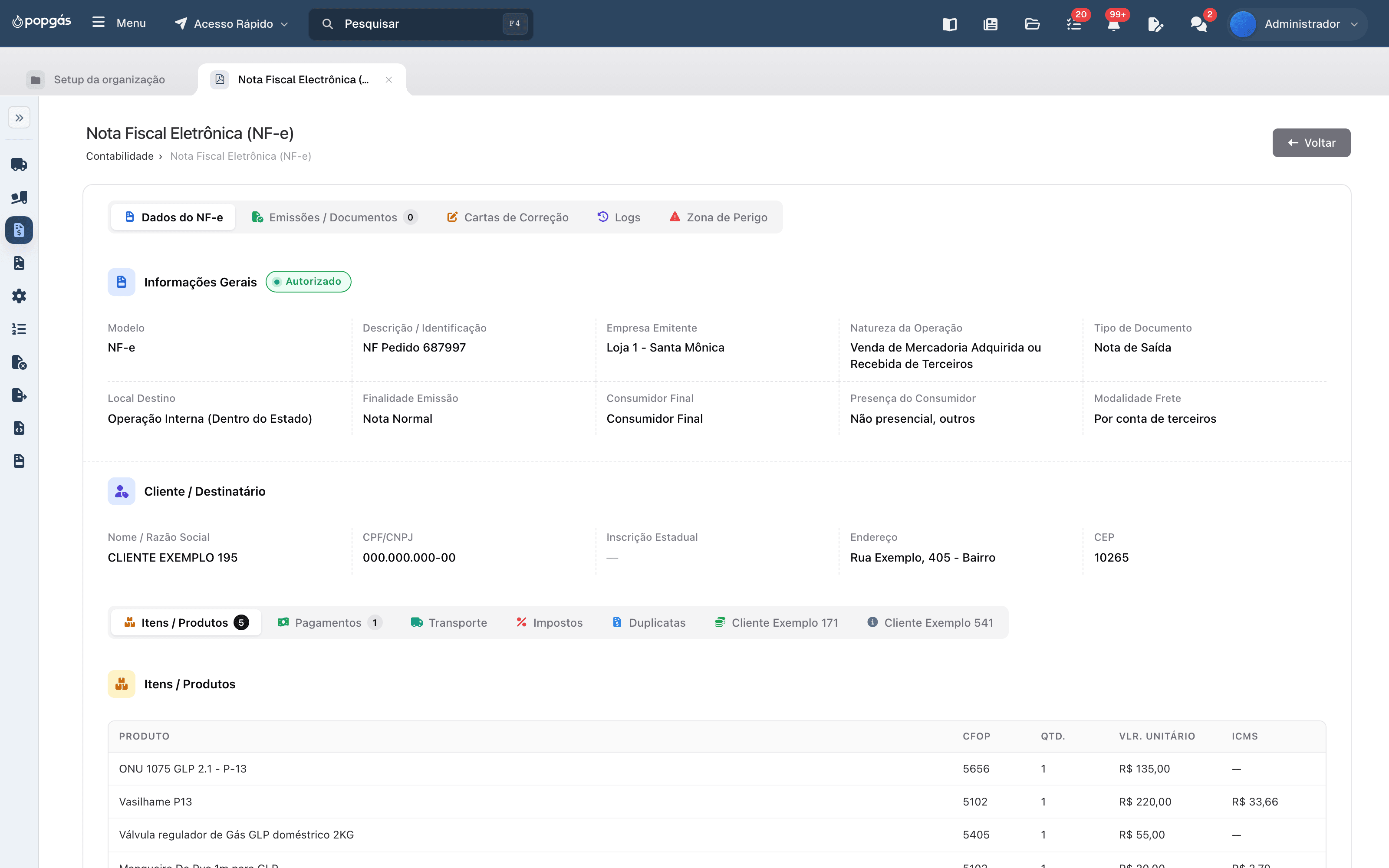Focus the Pesquisar search field

click(421, 23)
